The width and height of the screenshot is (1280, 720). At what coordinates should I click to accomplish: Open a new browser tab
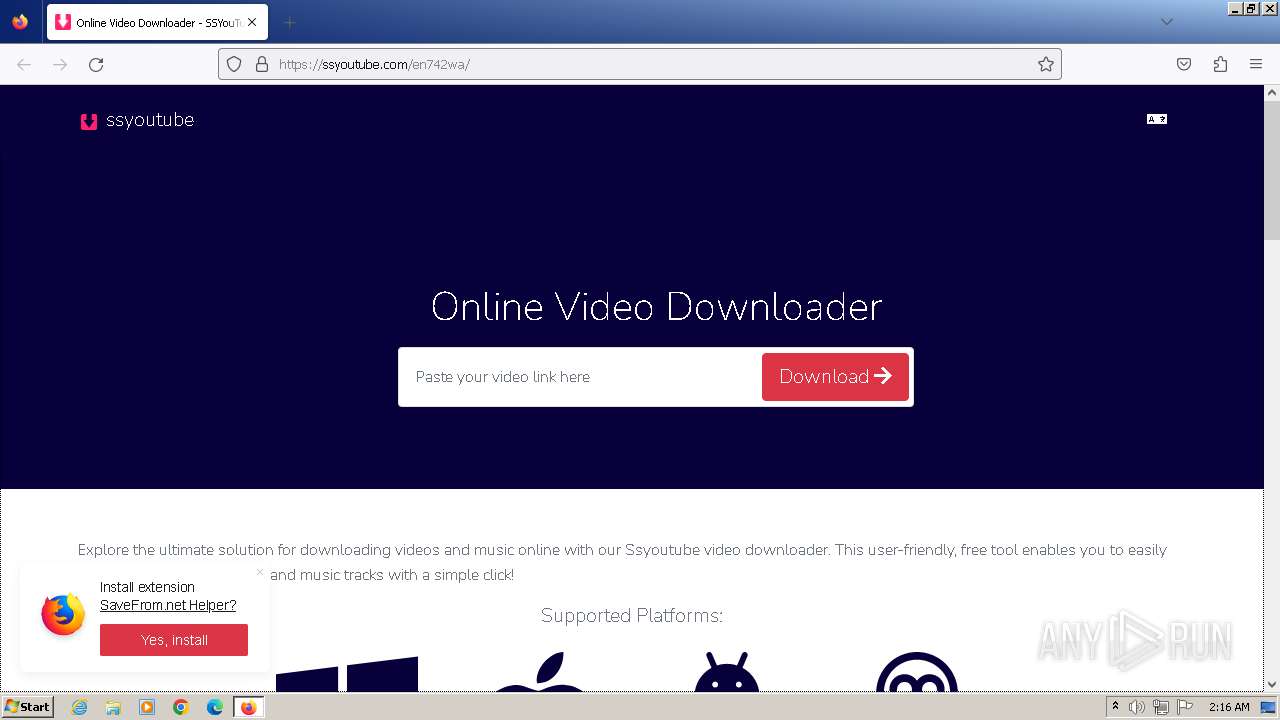(x=289, y=22)
